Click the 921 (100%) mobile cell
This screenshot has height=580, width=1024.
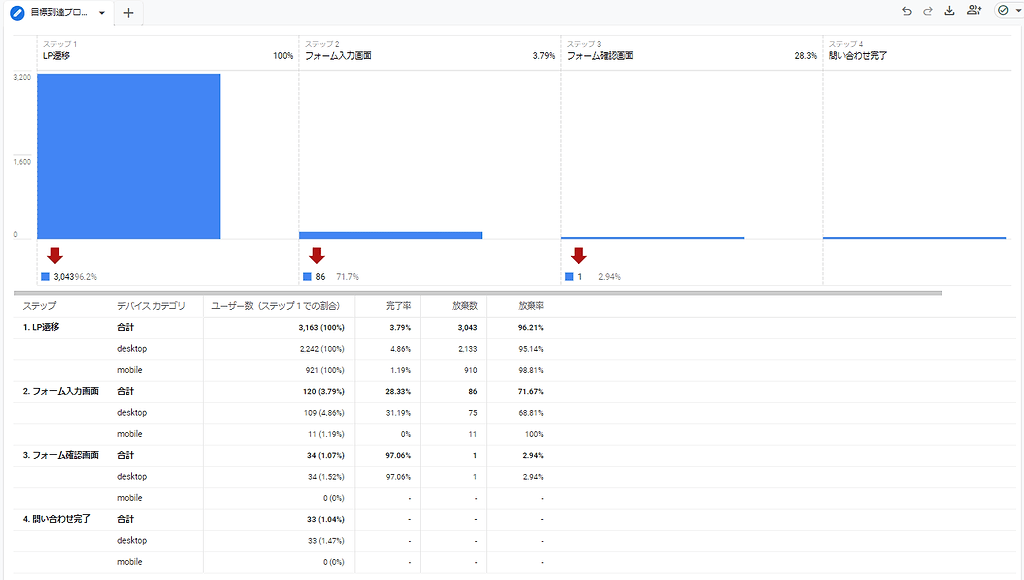(x=325, y=370)
